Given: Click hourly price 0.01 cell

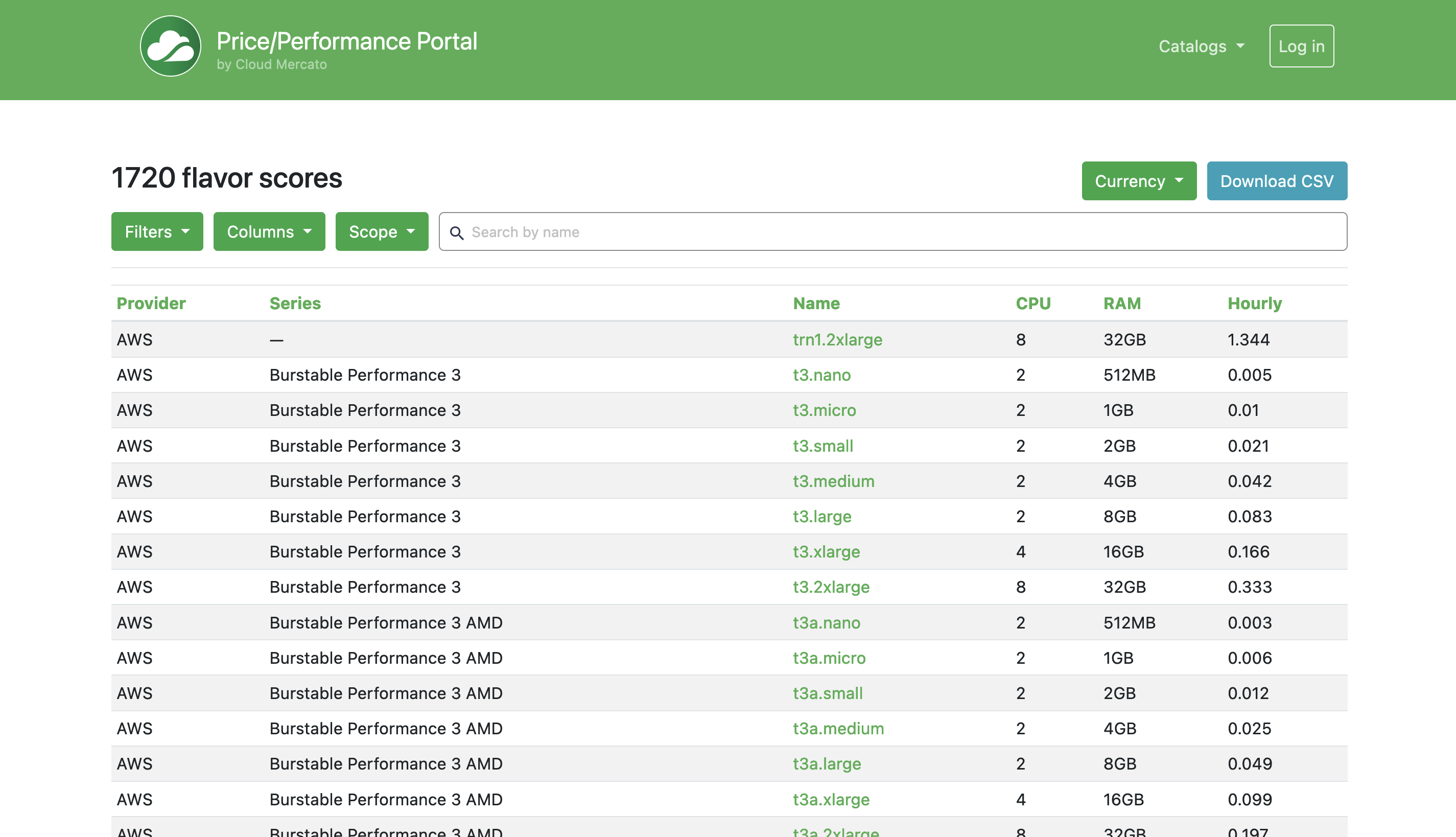Looking at the screenshot, I should (x=1243, y=410).
